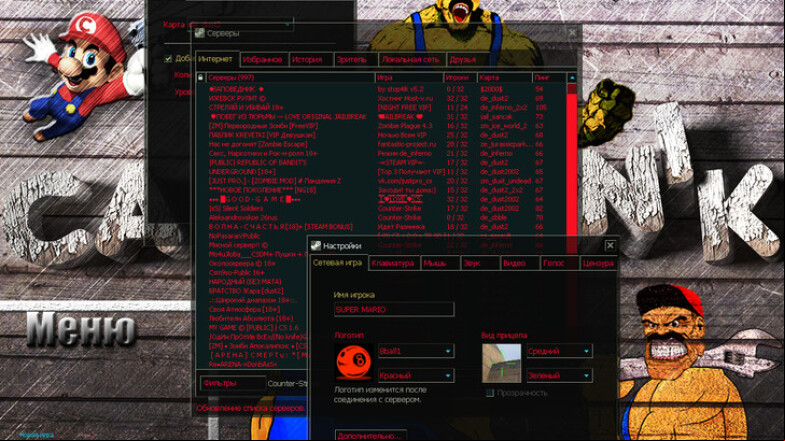Viewport: 785px width, 441px height.
Task: Sort by the Игроки column header
Action: point(460,78)
